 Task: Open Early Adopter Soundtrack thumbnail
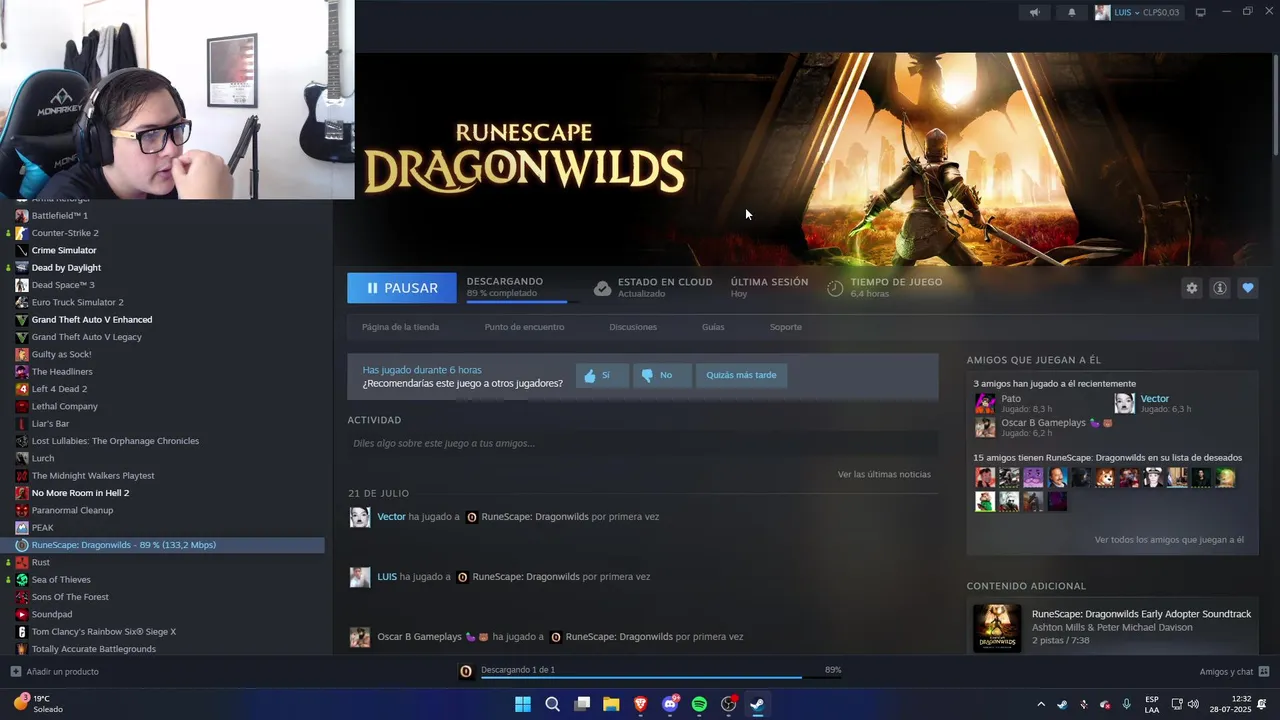tap(997, 628)
